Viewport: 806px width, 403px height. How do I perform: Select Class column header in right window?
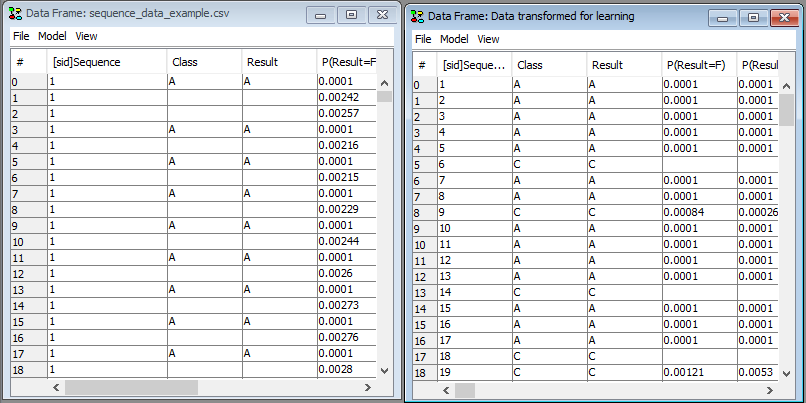click(x=549, y=65)
